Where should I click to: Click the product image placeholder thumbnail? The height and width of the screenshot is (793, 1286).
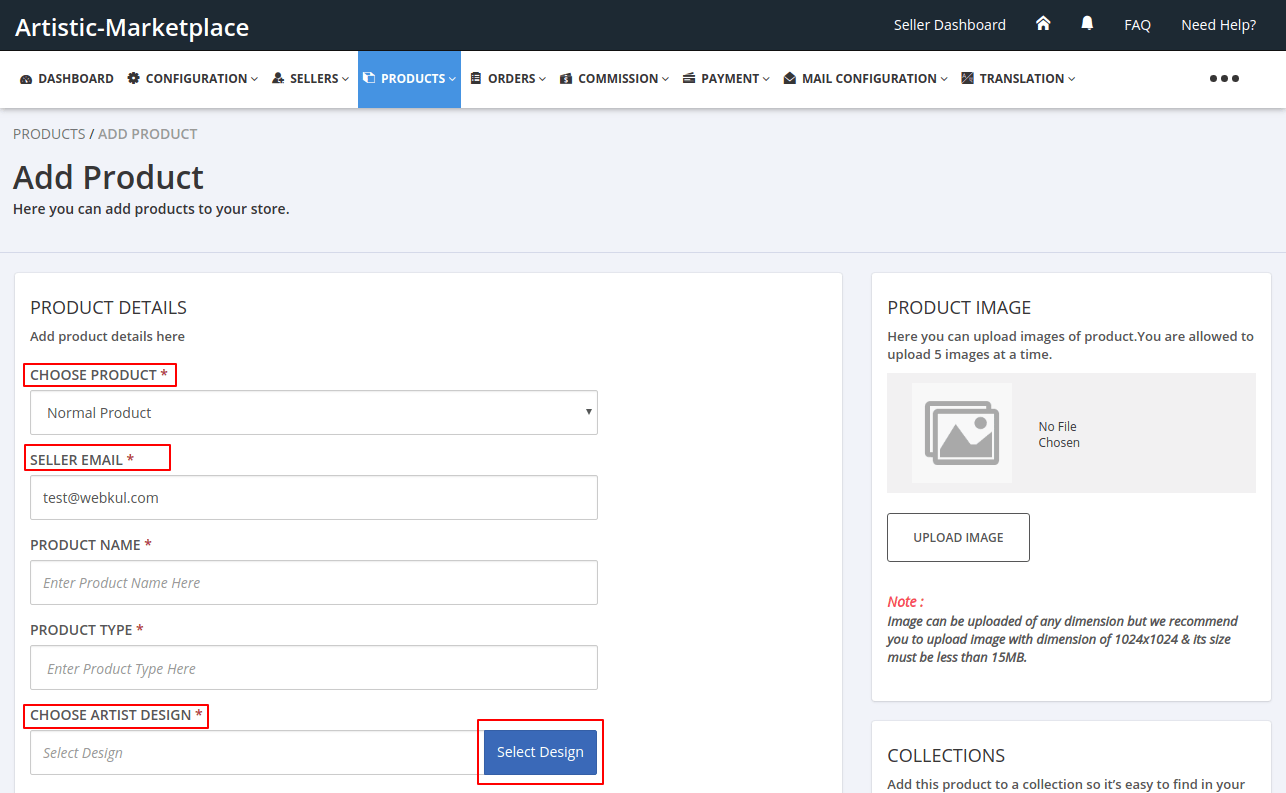point(961,433)
